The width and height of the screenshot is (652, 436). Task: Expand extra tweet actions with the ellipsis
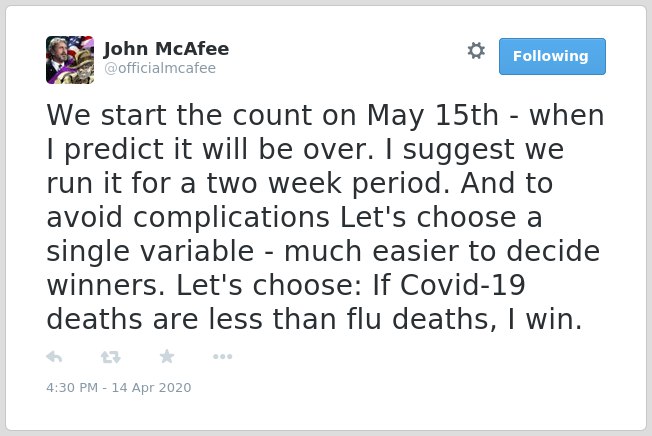[222, 357]
